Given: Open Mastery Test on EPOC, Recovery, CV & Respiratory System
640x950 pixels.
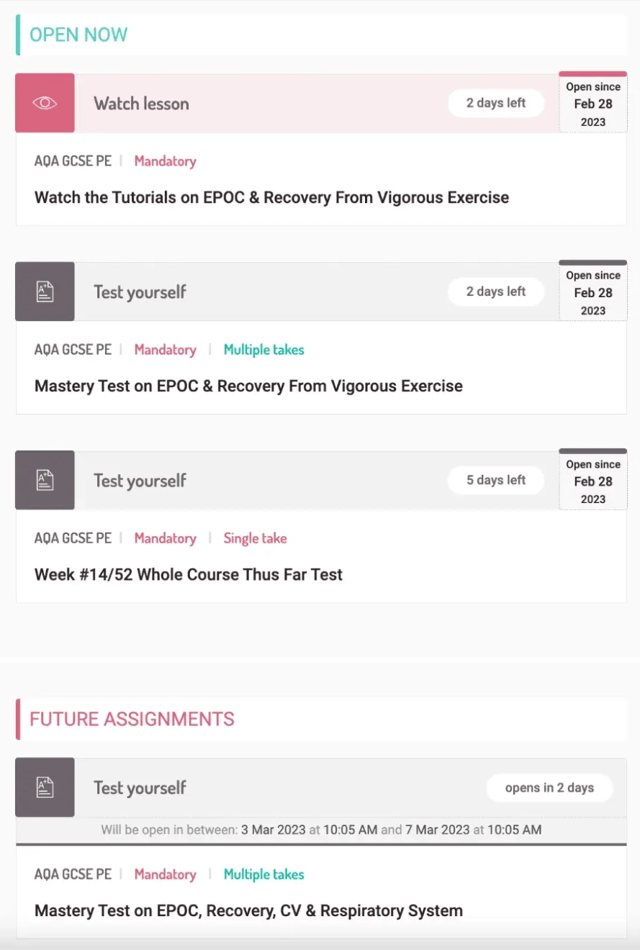Looking at the screenshot, I should click(248, 910).
